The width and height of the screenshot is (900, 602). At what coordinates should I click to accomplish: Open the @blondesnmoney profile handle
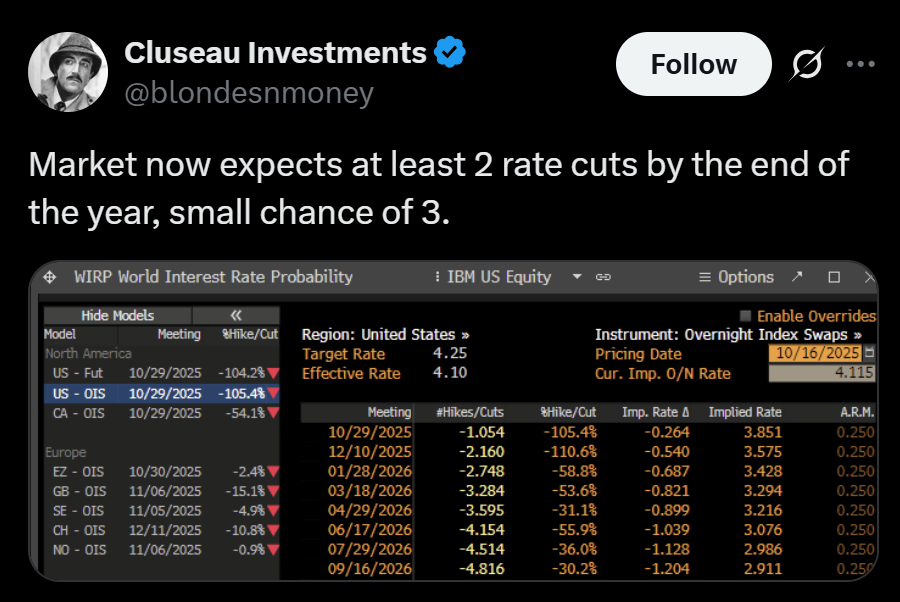pyautogui.click(x=248, y=93)
